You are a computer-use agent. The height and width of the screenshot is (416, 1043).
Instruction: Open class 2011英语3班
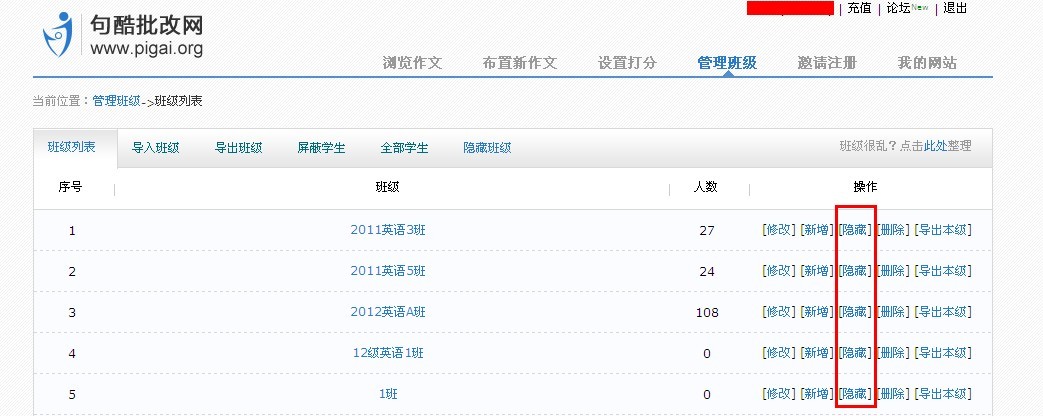click(388, 230)
